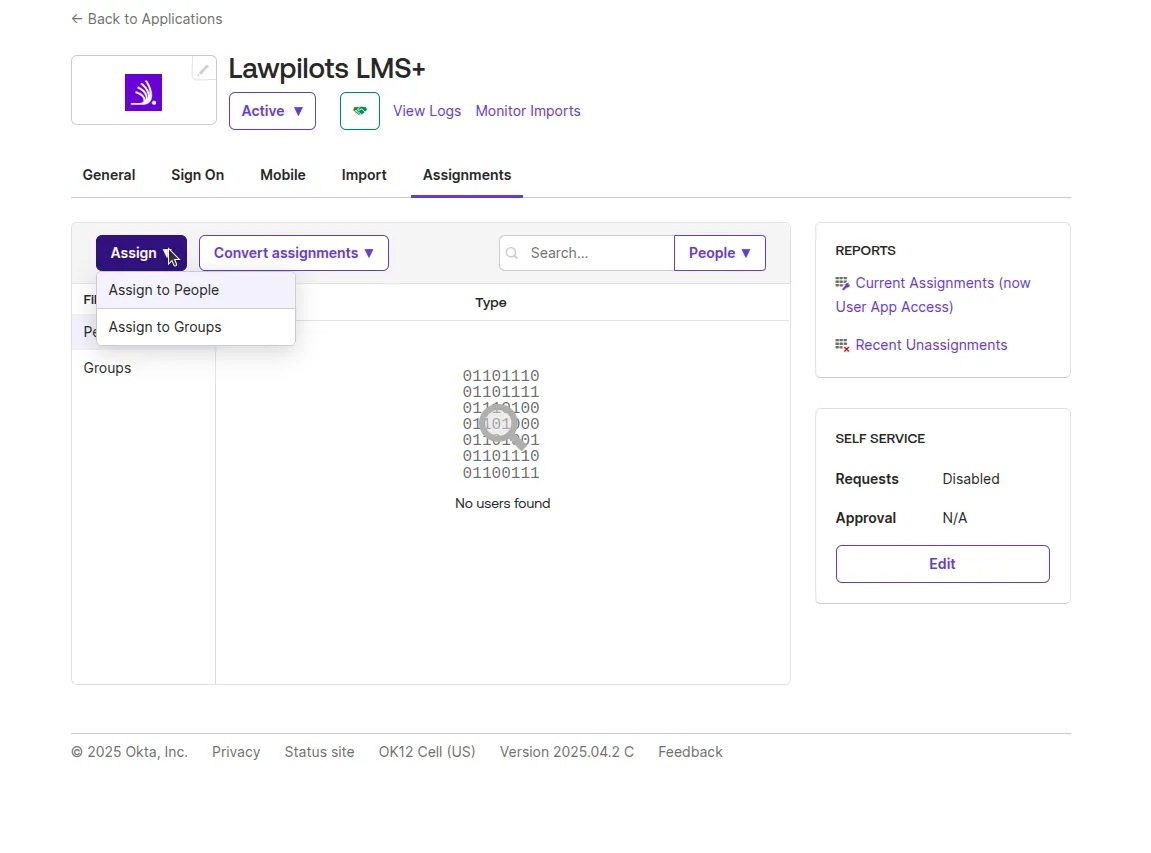The height and width of the screenshot is (853, 1151).
Task: Click the No users found magnifier graphic
Action: point(502,426)
